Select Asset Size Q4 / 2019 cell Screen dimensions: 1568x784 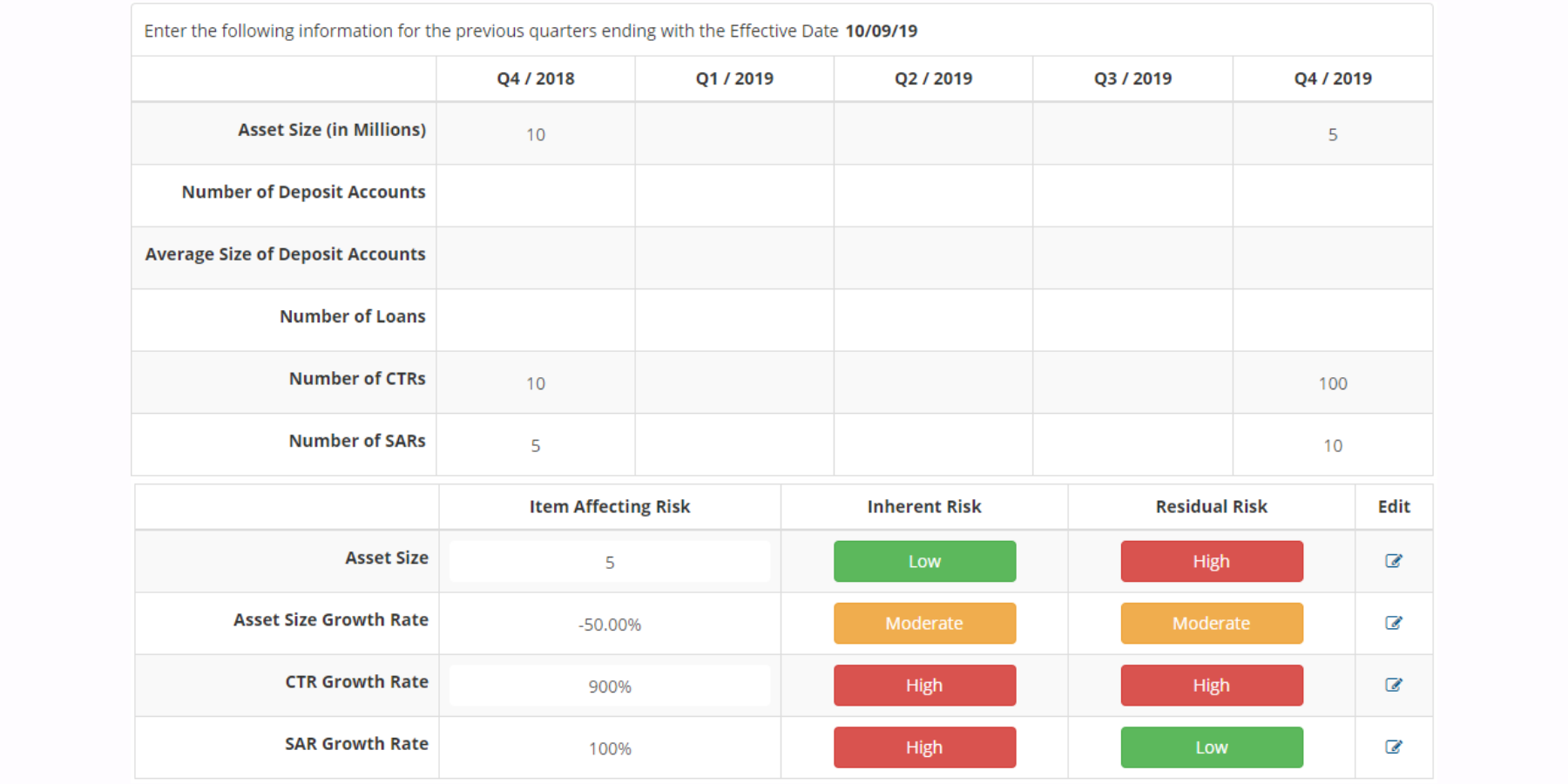[1333, 134]
